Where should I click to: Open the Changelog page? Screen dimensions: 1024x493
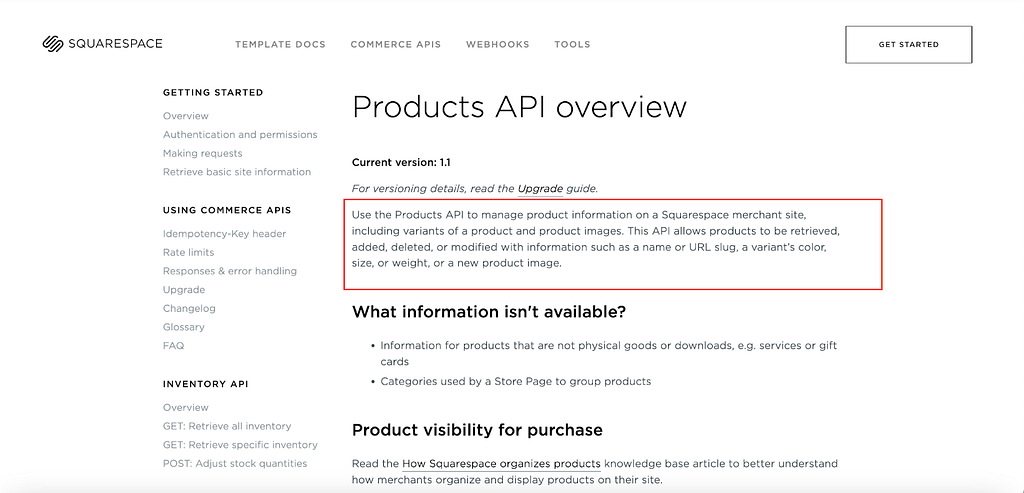(x=189, y=308)
